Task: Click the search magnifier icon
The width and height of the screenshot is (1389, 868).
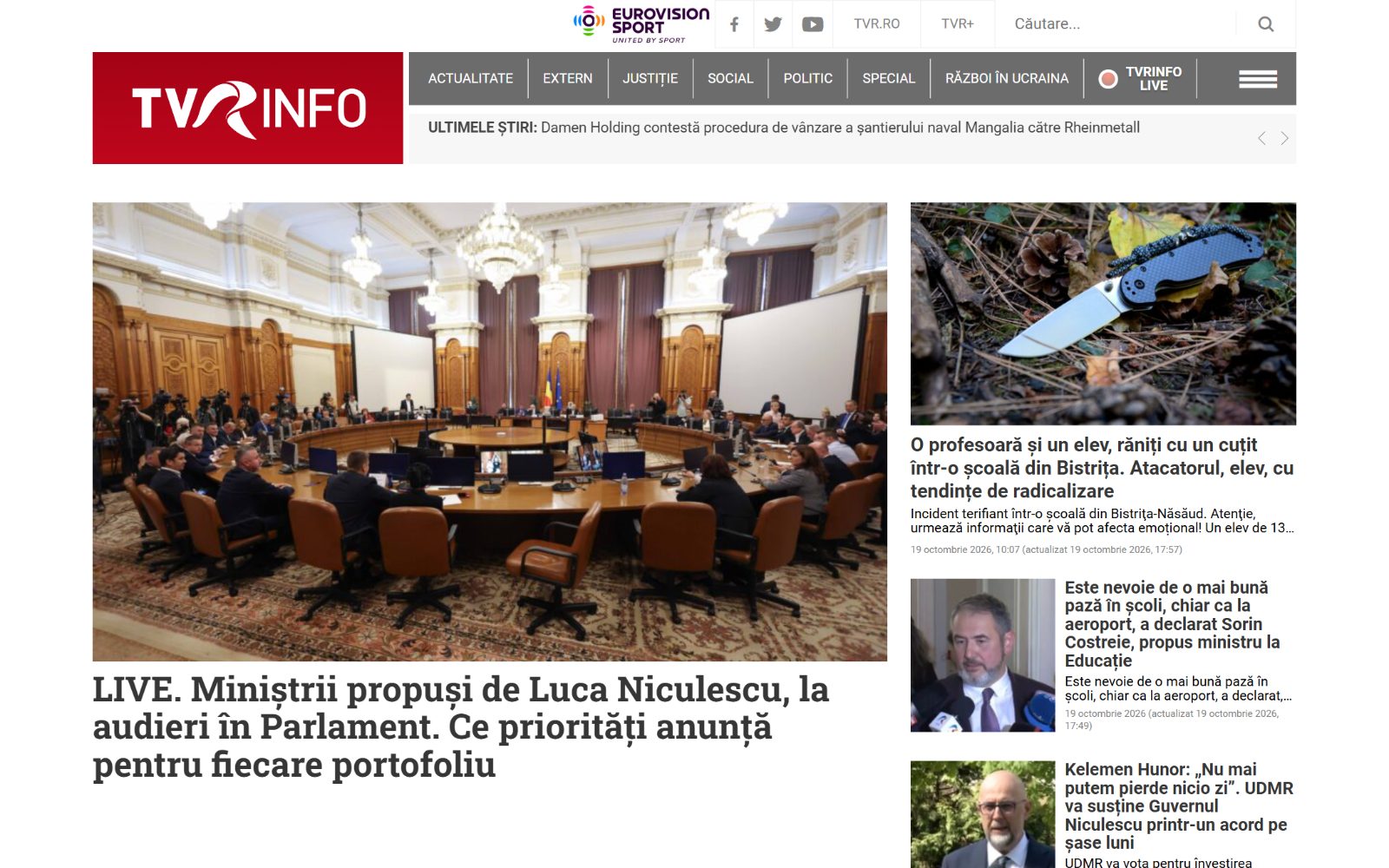Action: click(x=1266, y=24)
